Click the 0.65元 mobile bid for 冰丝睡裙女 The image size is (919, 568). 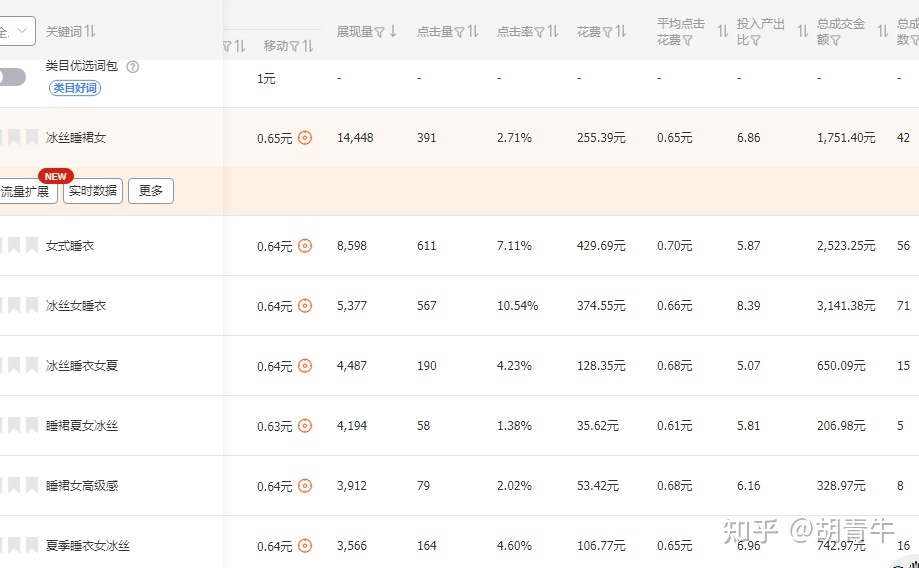(274, 138)
